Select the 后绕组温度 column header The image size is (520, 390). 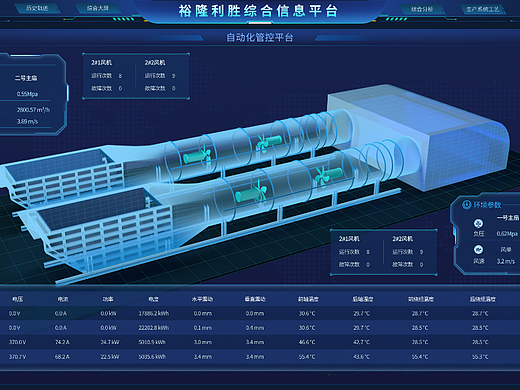point(483,299)
